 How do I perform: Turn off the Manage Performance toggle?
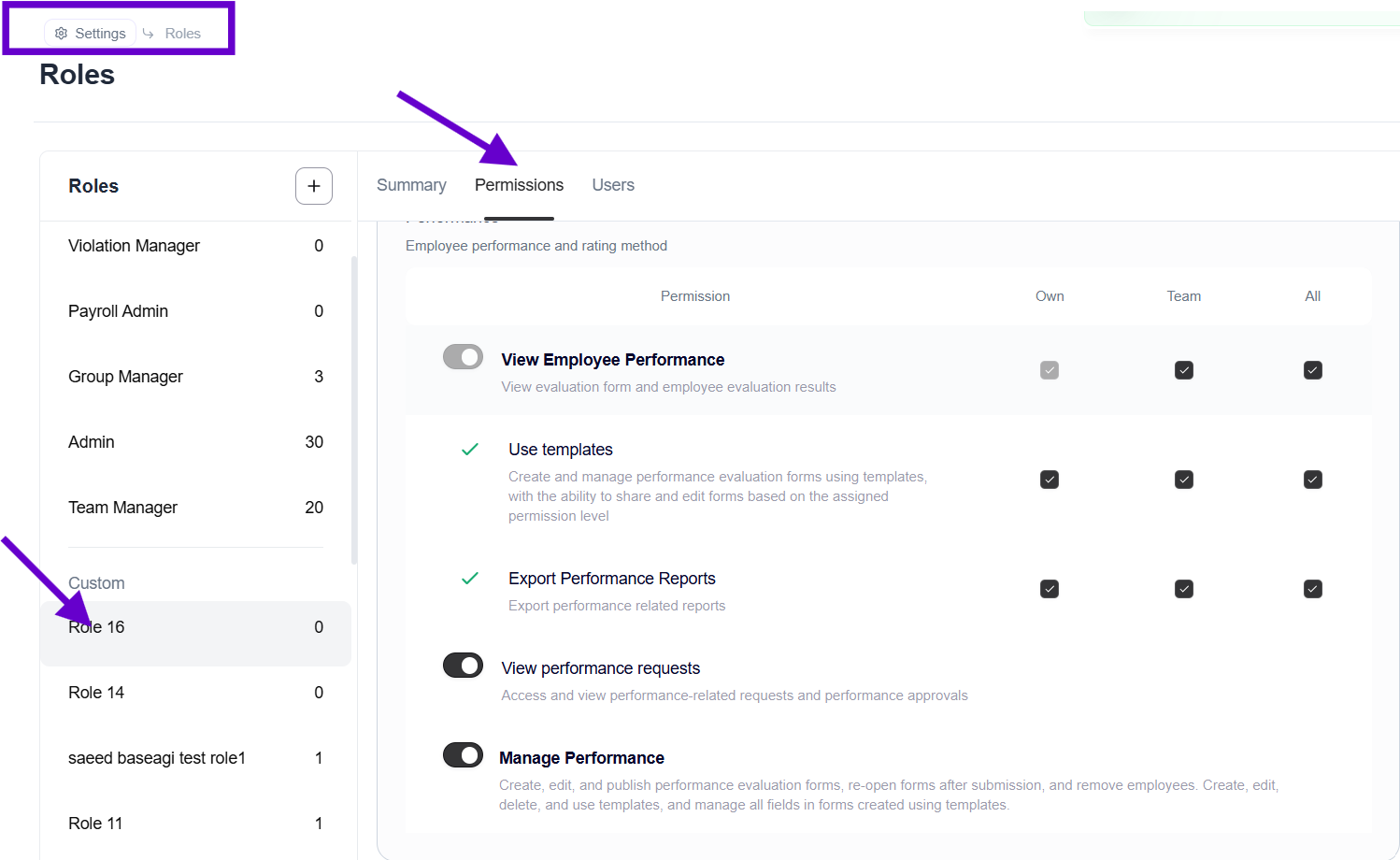click(x=463, y=755)
